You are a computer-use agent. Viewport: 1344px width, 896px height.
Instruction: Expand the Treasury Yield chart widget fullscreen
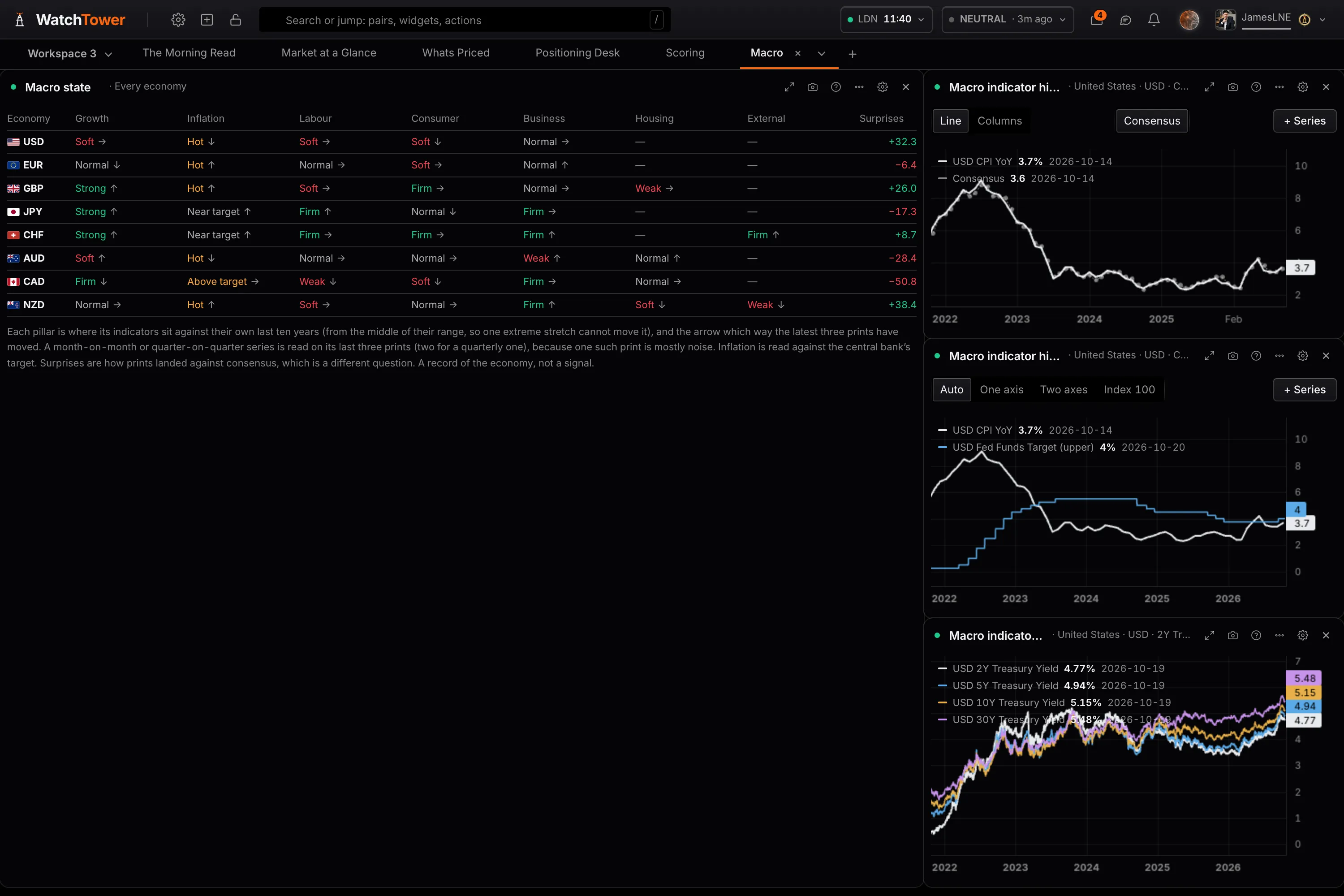[x=1209, y=635]
